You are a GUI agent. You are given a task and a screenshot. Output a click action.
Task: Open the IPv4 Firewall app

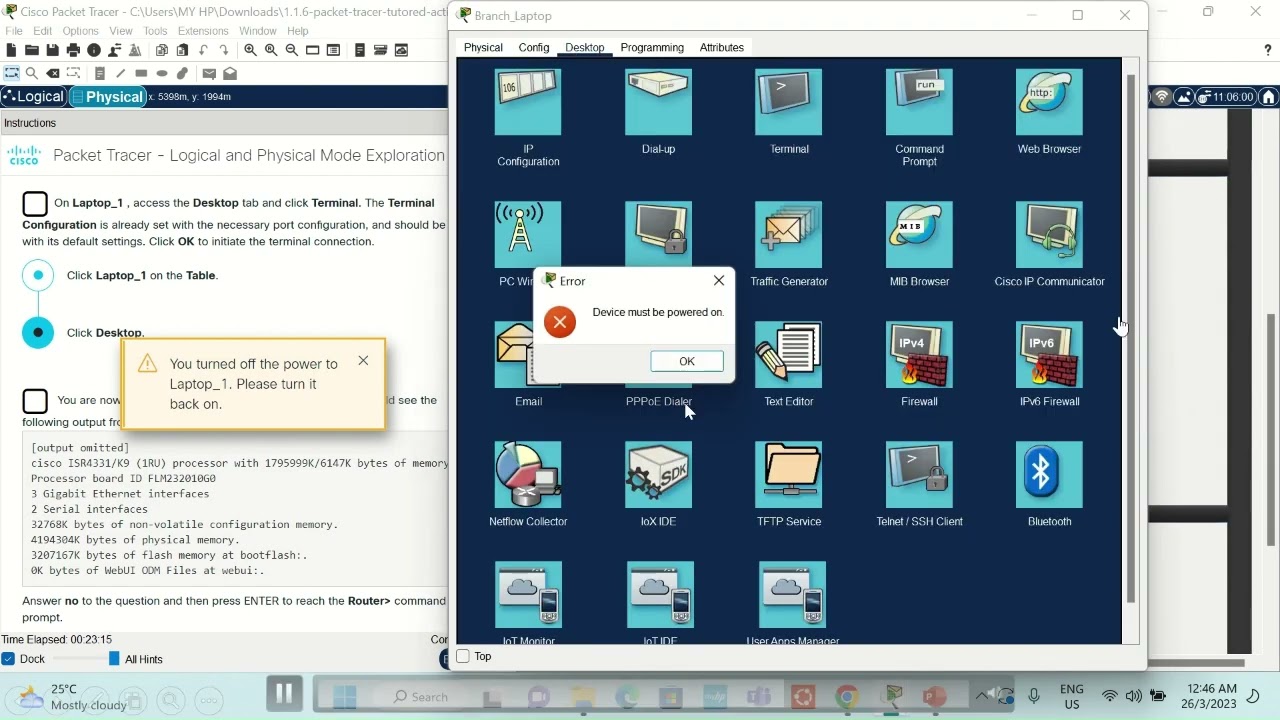(919, 355)
